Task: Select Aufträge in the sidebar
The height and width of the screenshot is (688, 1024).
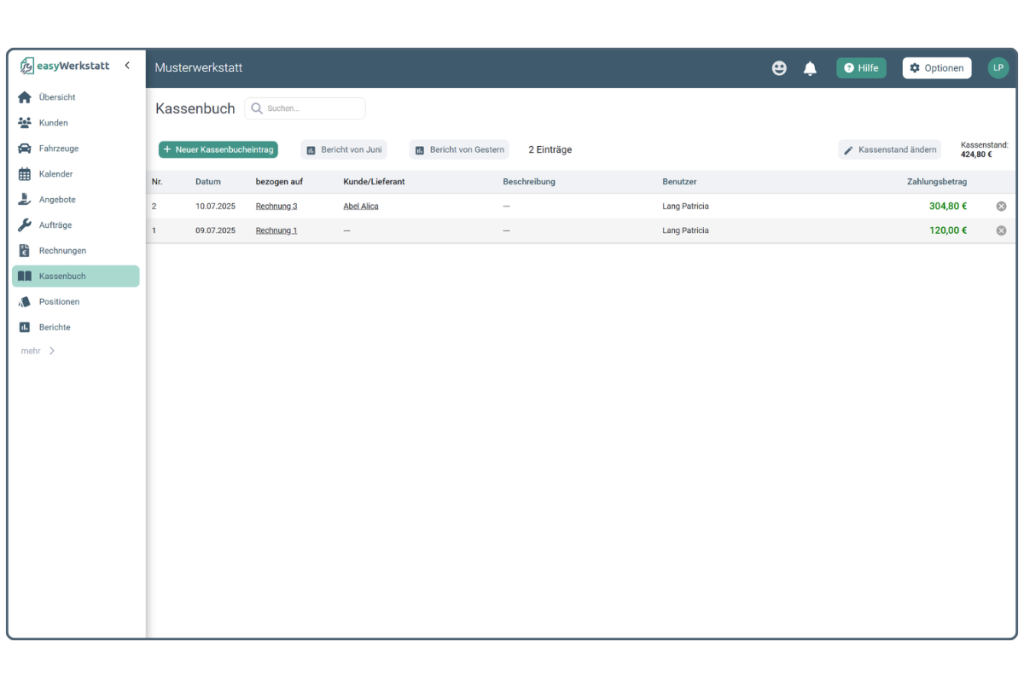Action: tap(55, 225)
